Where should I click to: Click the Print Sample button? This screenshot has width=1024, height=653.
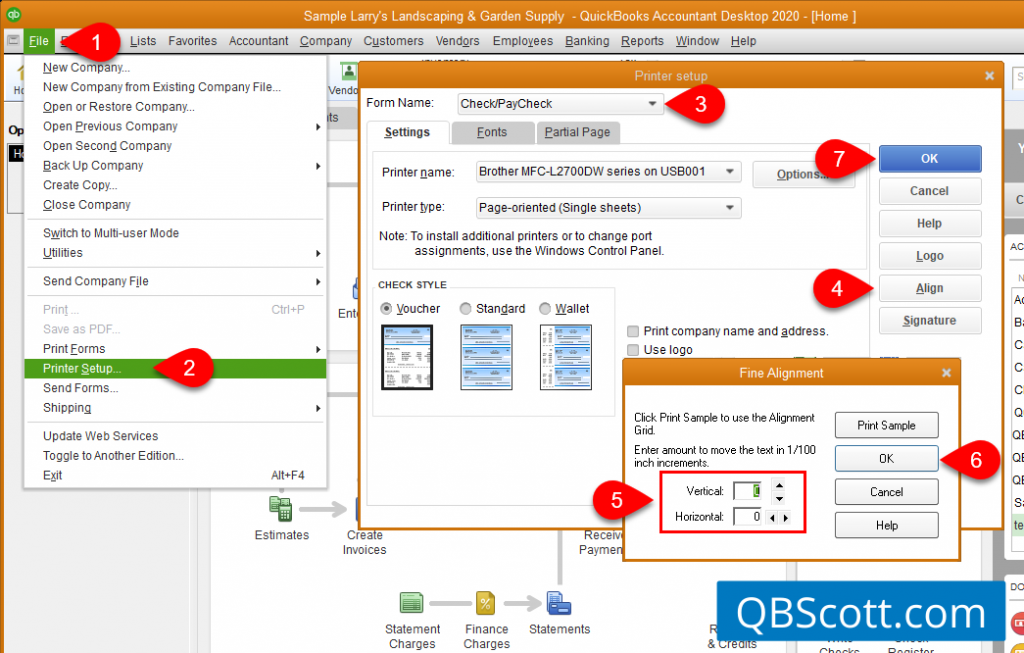point(886,425)
